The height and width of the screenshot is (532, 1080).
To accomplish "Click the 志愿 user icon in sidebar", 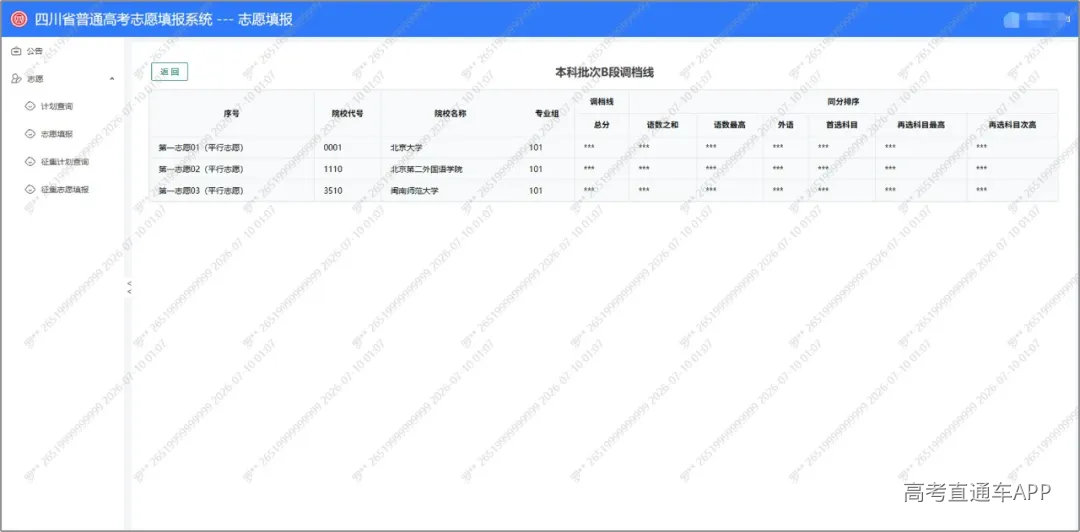I will [17, 79].
